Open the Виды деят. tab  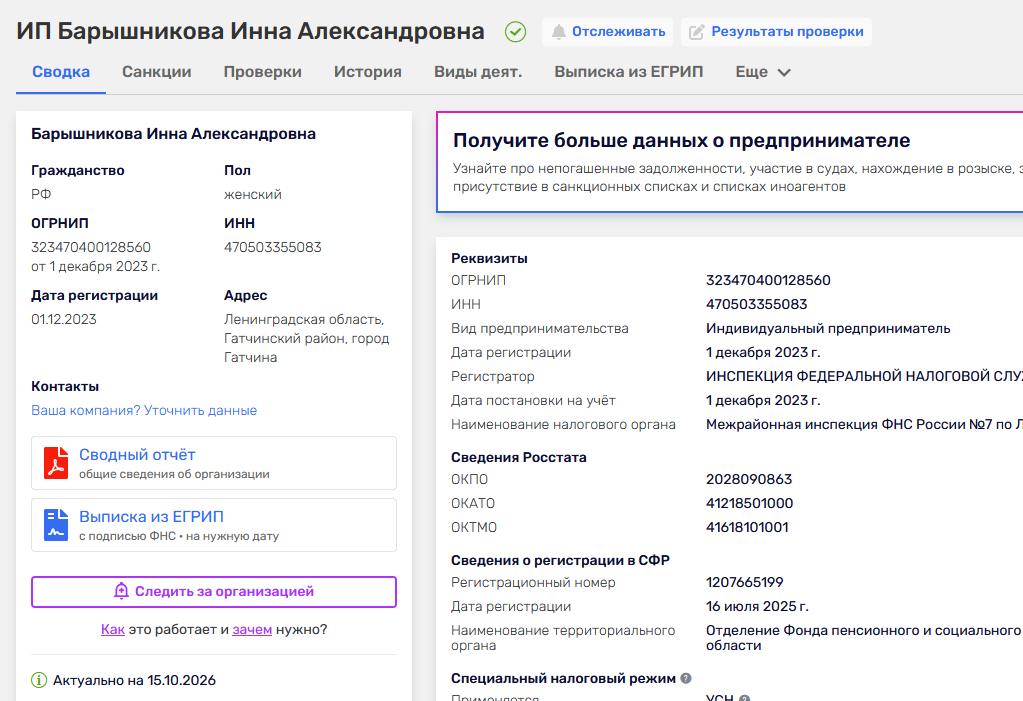(478, 72)
